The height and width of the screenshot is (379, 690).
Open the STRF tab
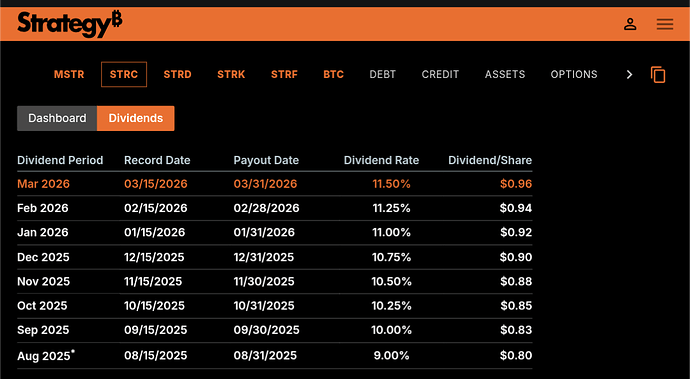tap(284, 74)
